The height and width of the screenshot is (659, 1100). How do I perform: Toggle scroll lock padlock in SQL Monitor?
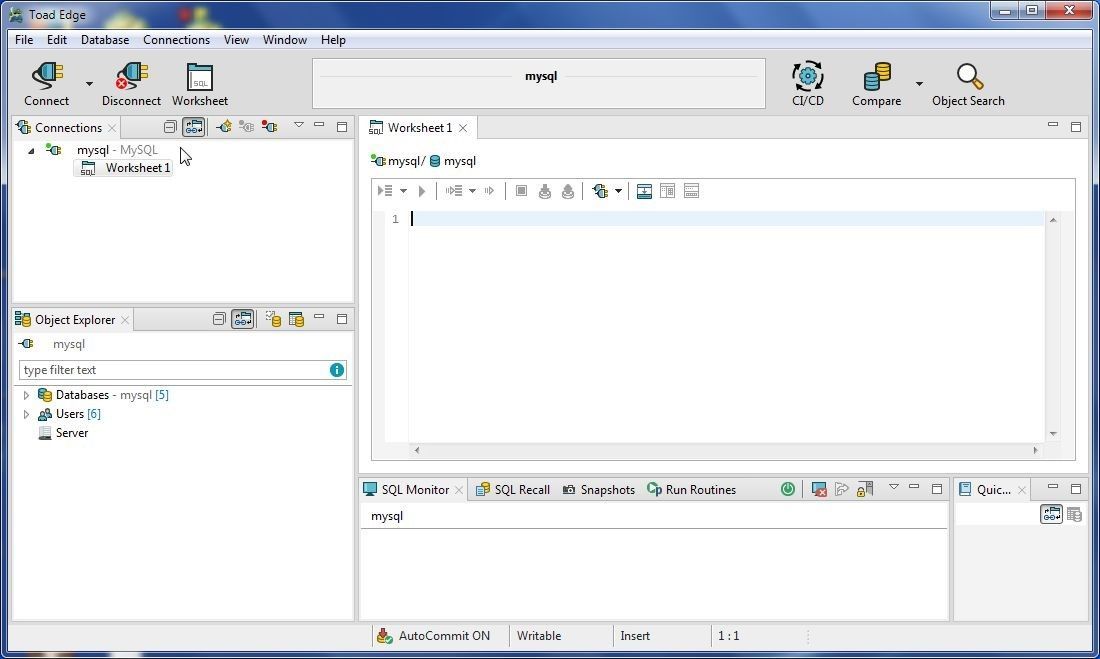pyautogui.click(x=865, y=489)
